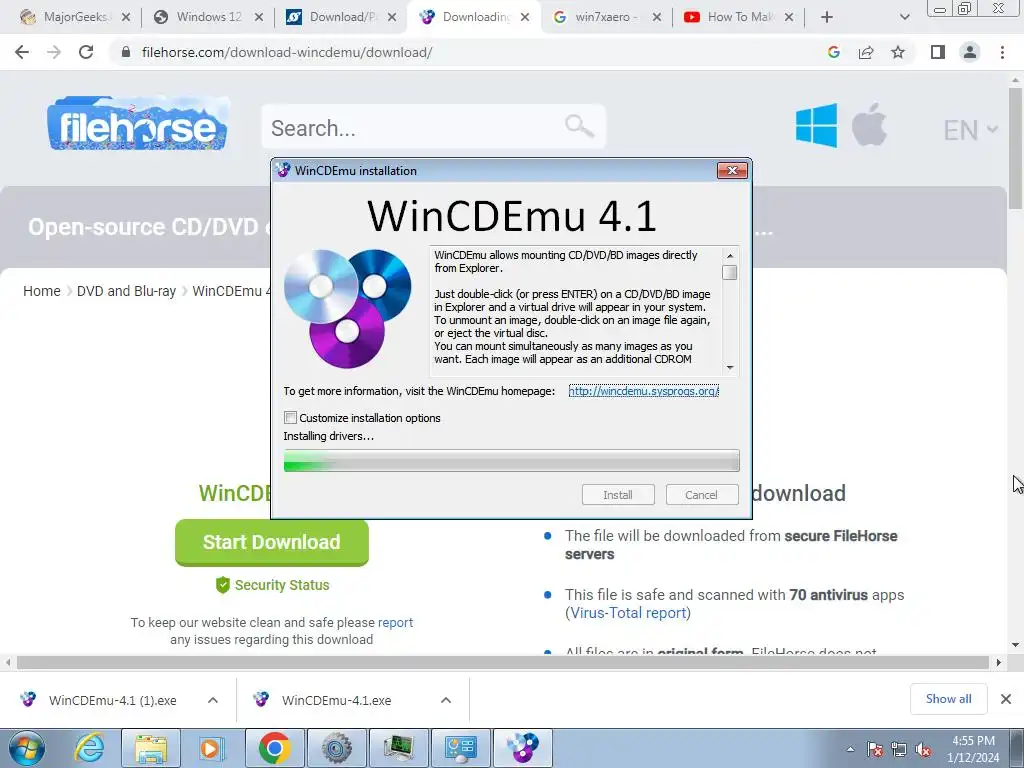Screen dimensions: 1024x768
Task: Bookmark this page with star icon
Action: coord(898,52)
